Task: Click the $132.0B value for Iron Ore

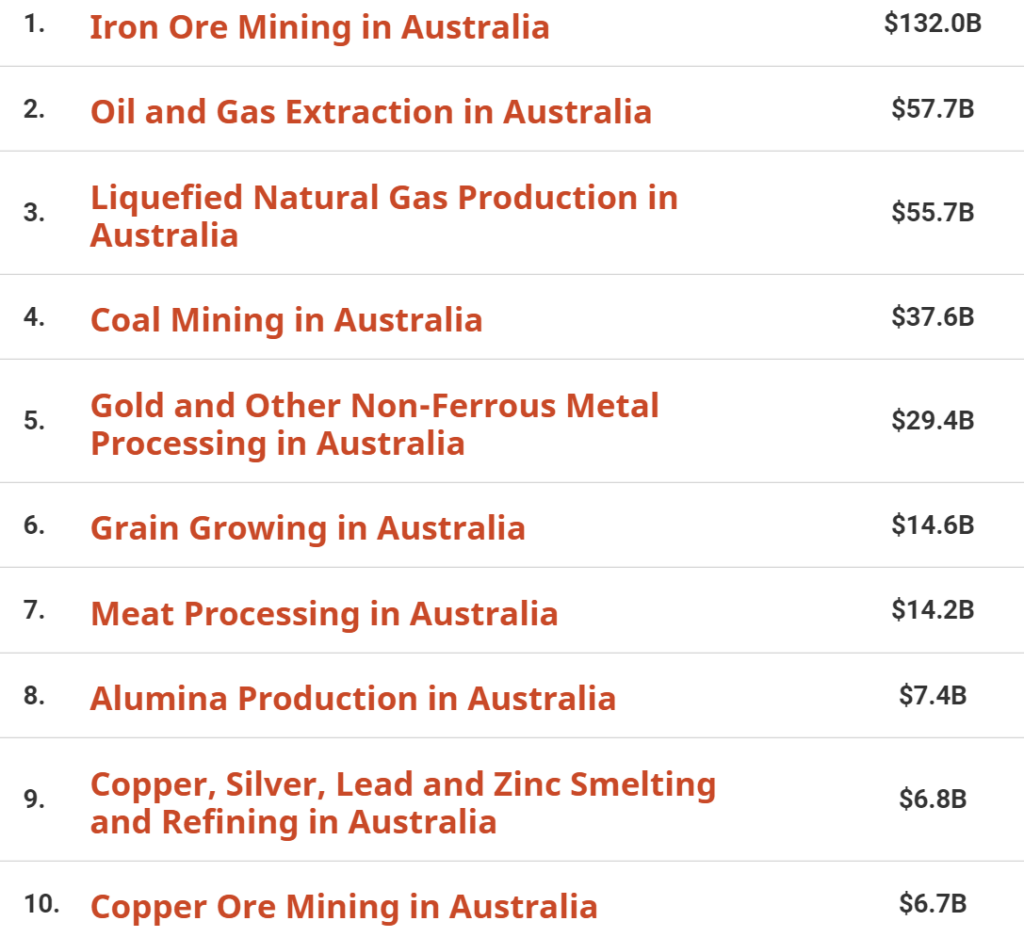Action: pyautogui.click(x=932, y=24)
